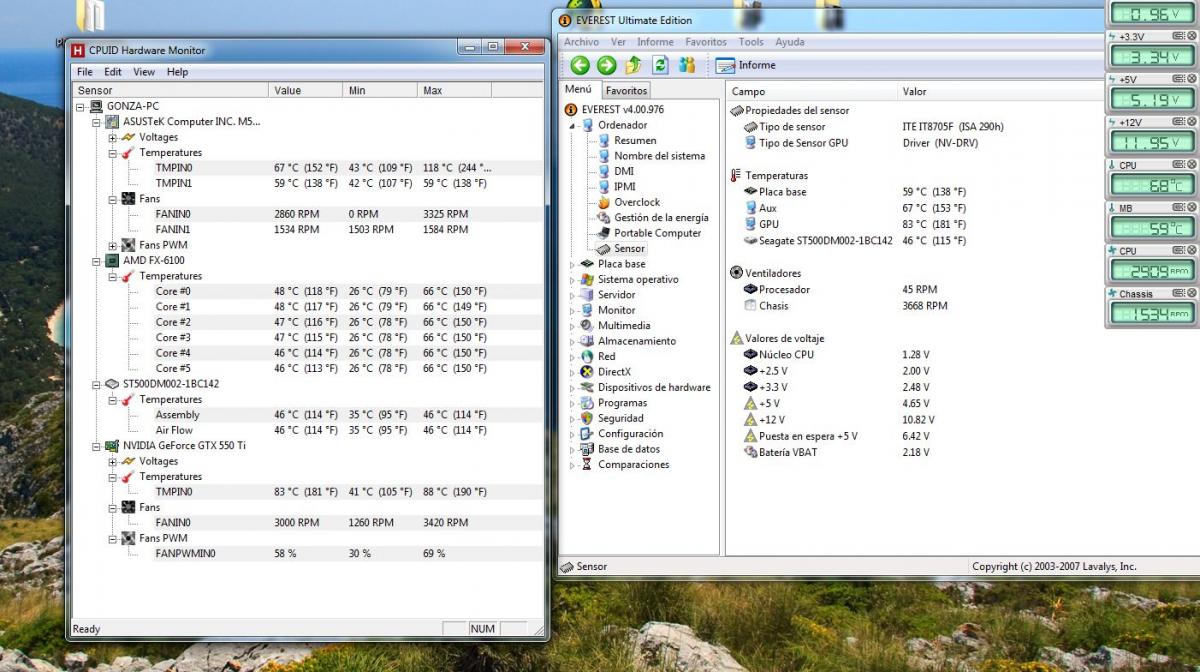Collapse the Ordenador tree node
Viewport: 1200px width, 672px height.
pos(573,126)
